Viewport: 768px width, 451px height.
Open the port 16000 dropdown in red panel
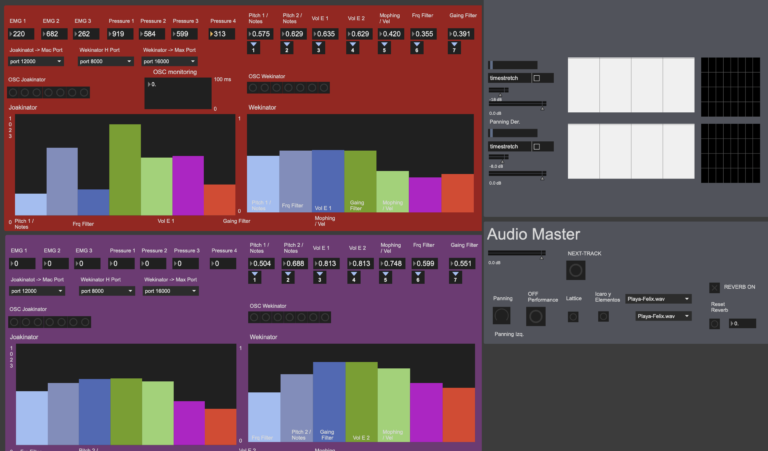pyautogui.click(x=169, y=61)
